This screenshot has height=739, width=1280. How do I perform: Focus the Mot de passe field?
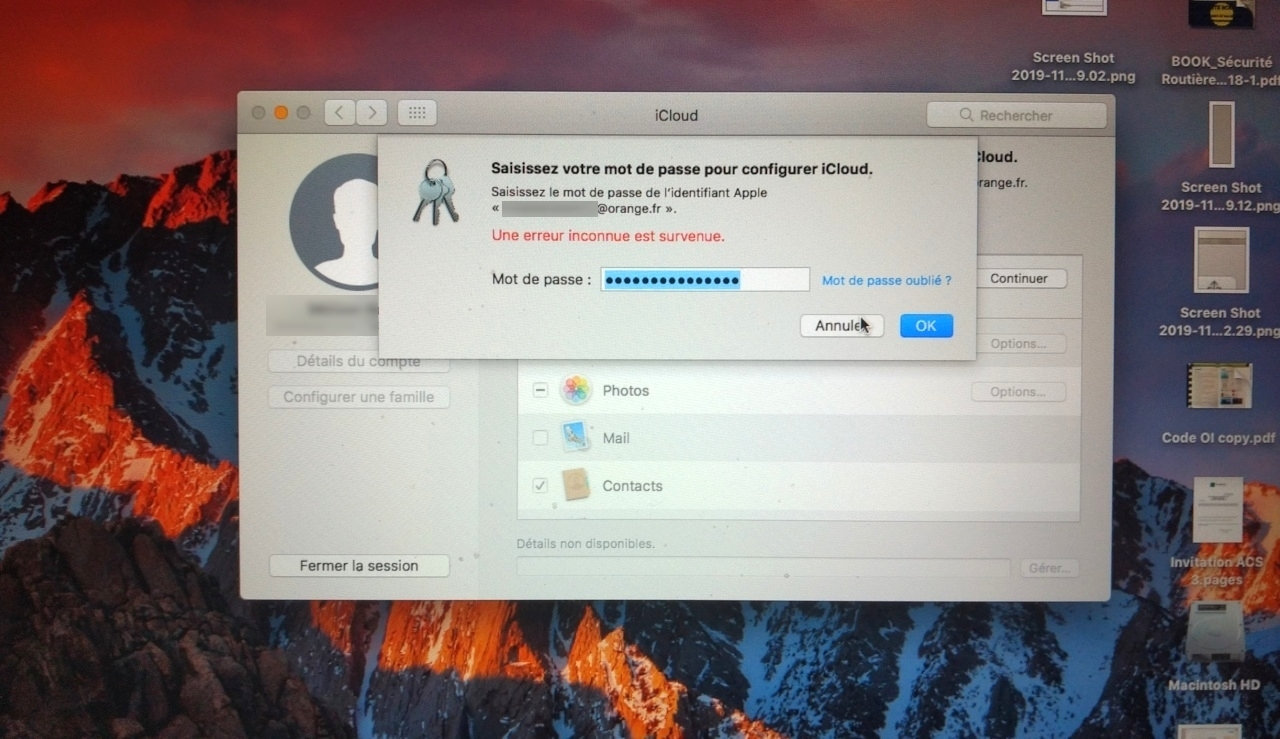[x=705, y=280]
